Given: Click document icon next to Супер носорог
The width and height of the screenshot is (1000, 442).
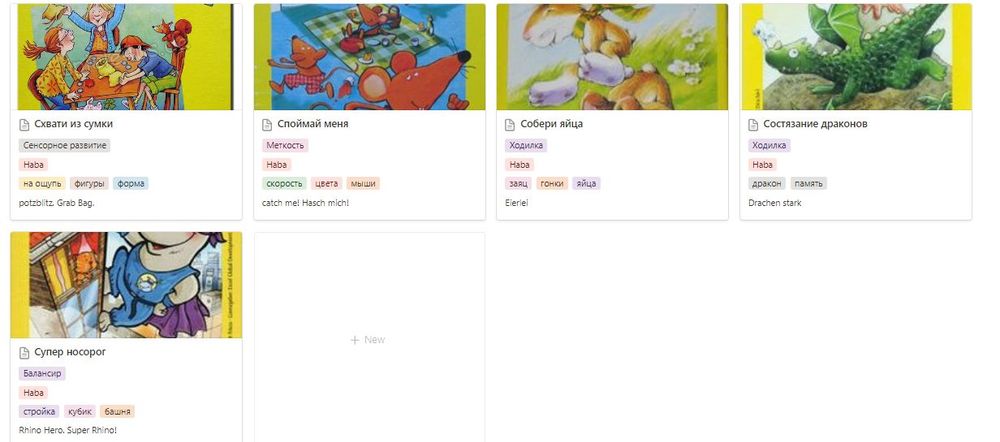Looking at the screenshot, I should [x=24, y=353].
